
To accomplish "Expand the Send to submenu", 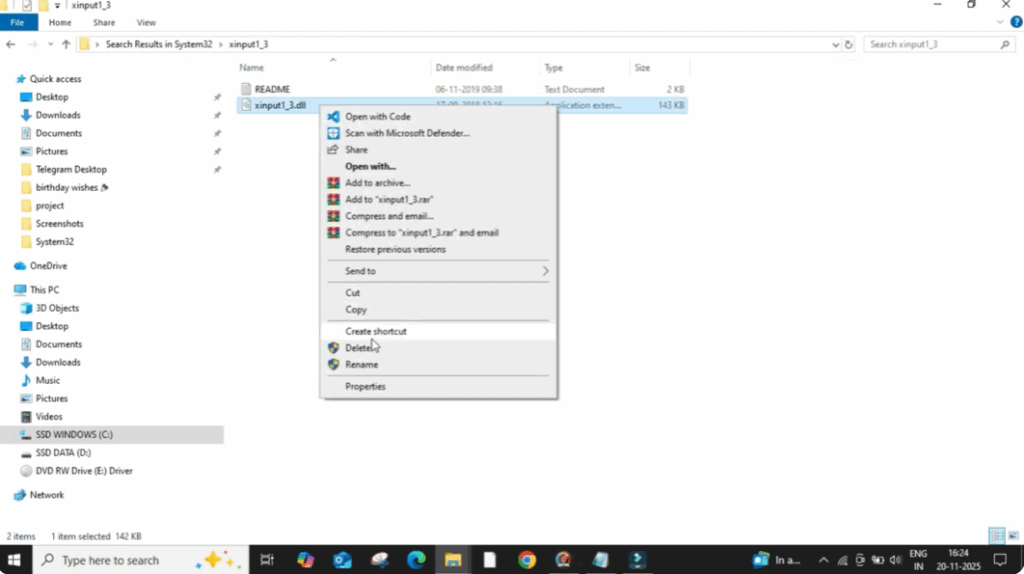I will [545, 271].
